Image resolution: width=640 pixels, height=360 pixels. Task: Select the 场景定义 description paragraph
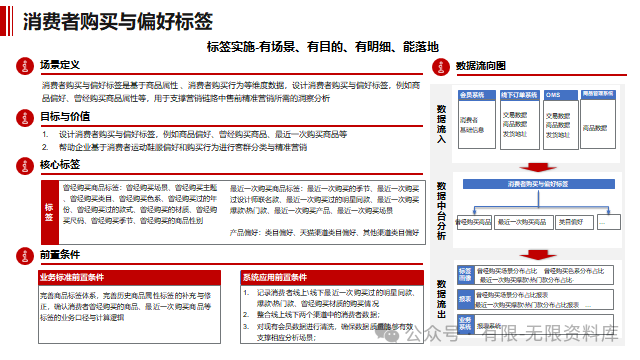(231, 92)
